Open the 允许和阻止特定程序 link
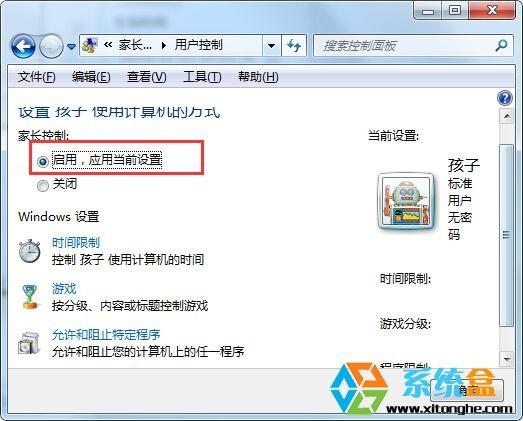Image resolution: width=523 pixels, height=421 pixels. (x=106, y=335)
